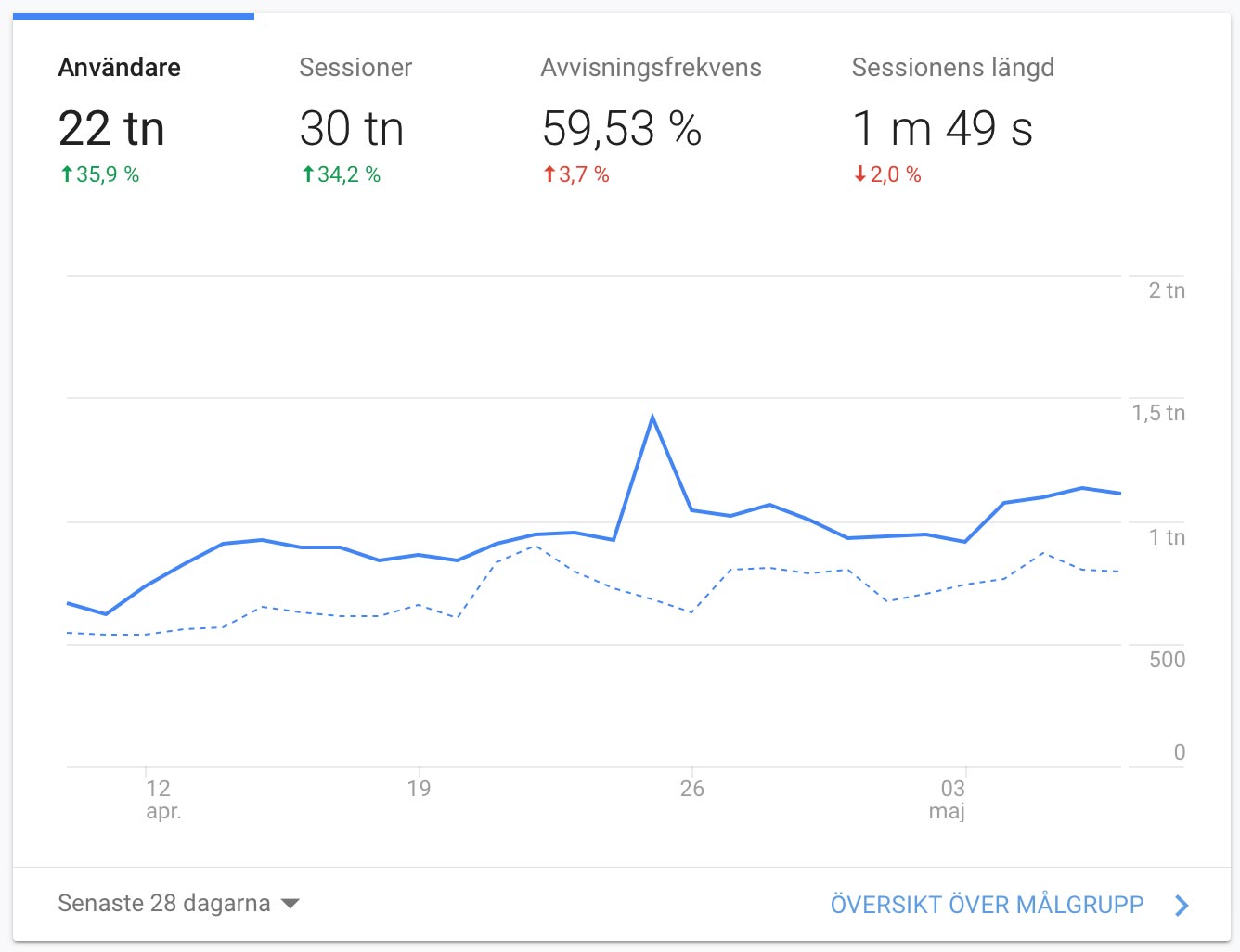Select the Användare metric tab
Screen dimensions: 1240x952
tap(120, 68)
